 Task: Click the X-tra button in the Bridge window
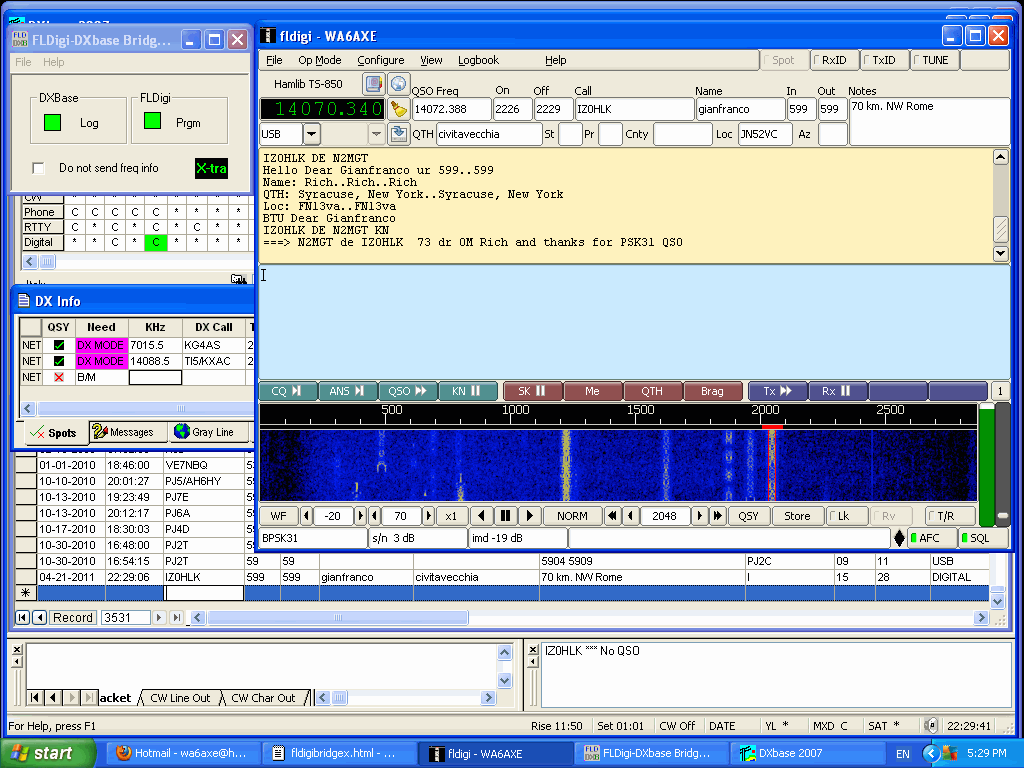coord(211,168)
